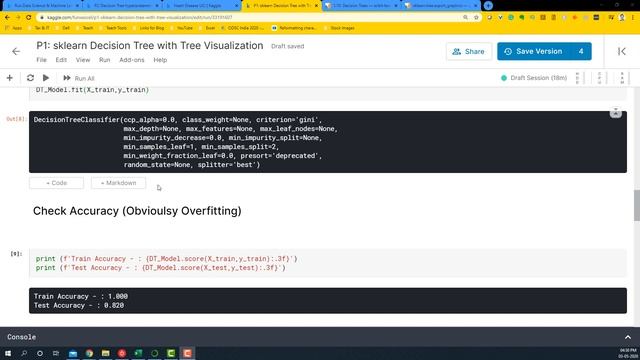Screen dimensions: 640x360
Task: Click the notebook title text
Action: click(150, 46)
